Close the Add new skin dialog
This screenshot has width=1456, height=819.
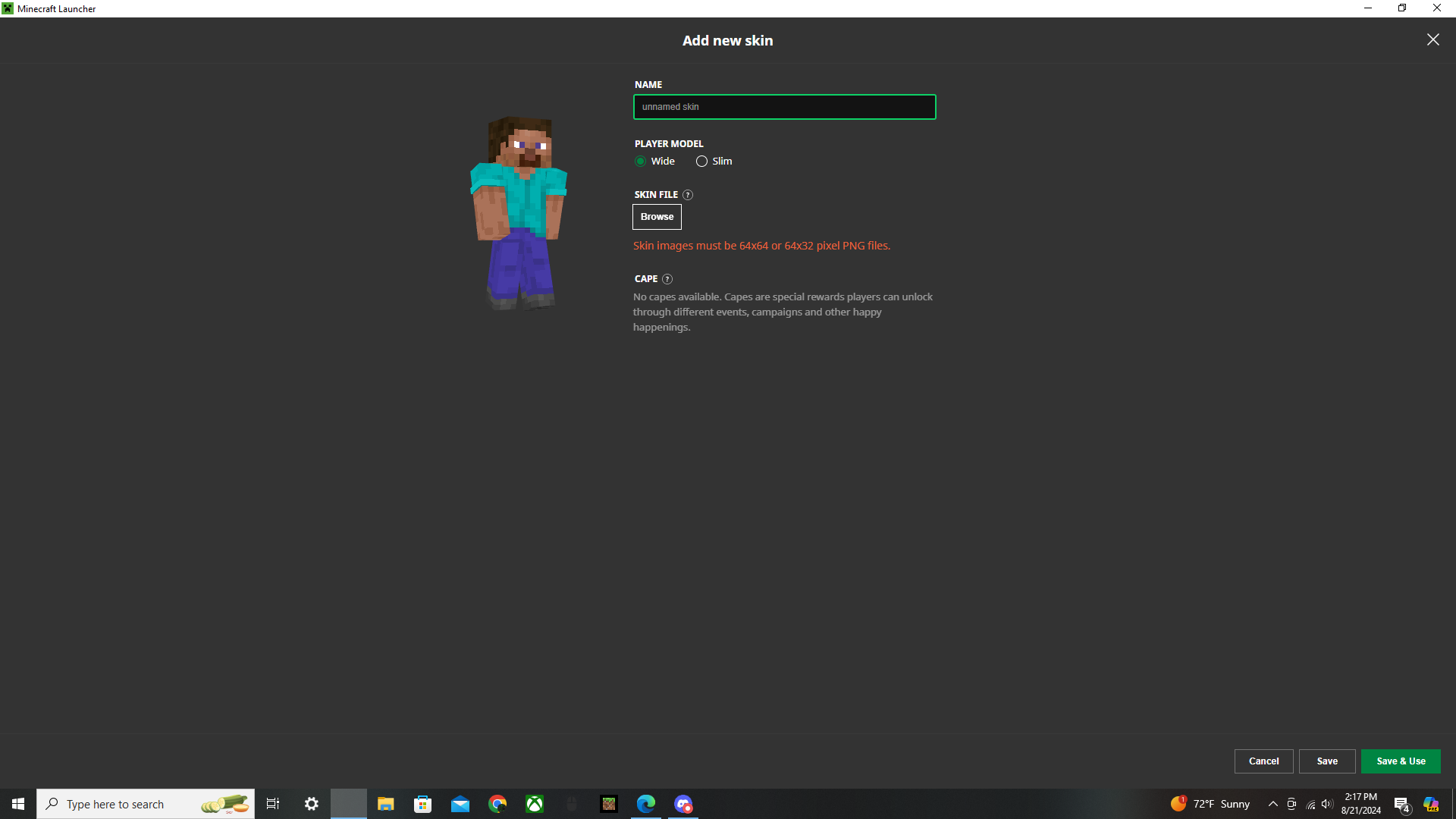pyautogui.click(x=1432, y=39)
